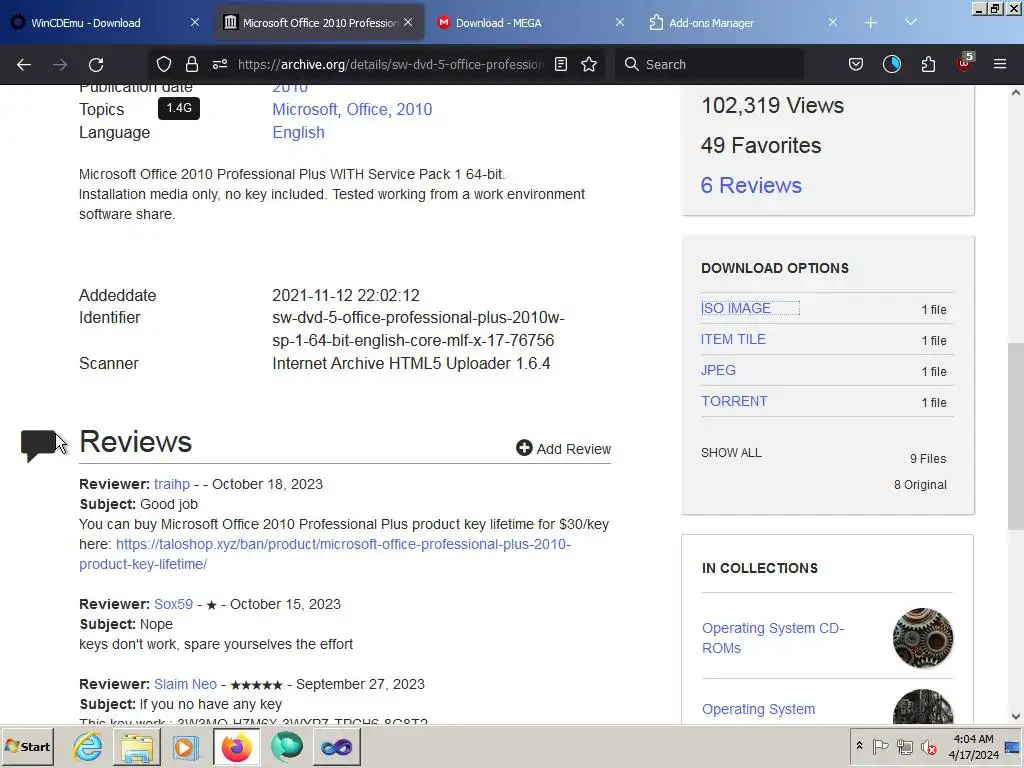Image resolution: width=1024 pixels, height=768 pixels.
Task: Close the Download - MEGA tab
Action: 620,23
